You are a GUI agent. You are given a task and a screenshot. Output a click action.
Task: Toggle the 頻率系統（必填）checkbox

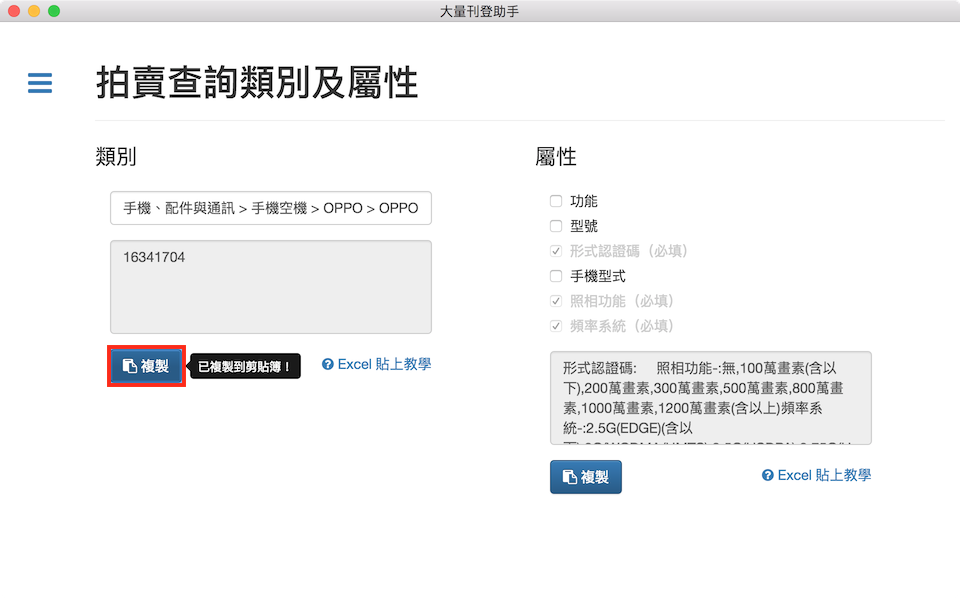point(556,326)
